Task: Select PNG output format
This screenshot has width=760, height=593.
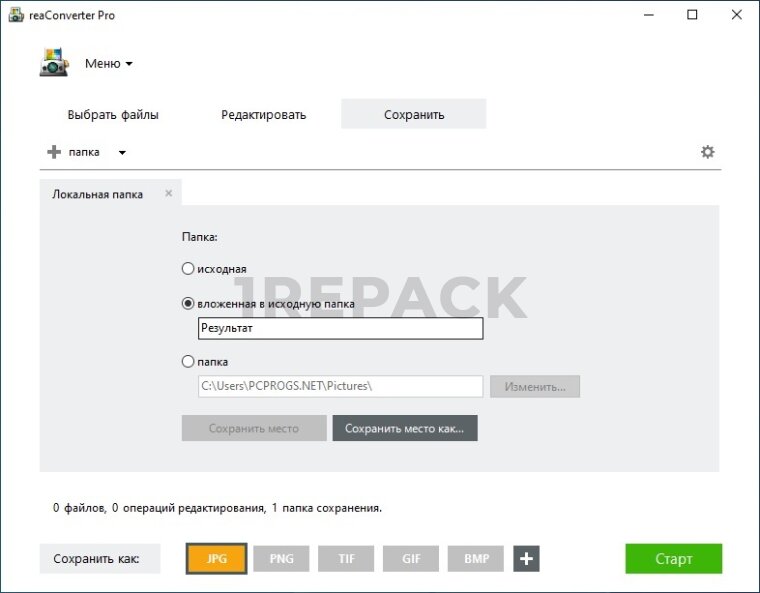Action: coord(281,559)
